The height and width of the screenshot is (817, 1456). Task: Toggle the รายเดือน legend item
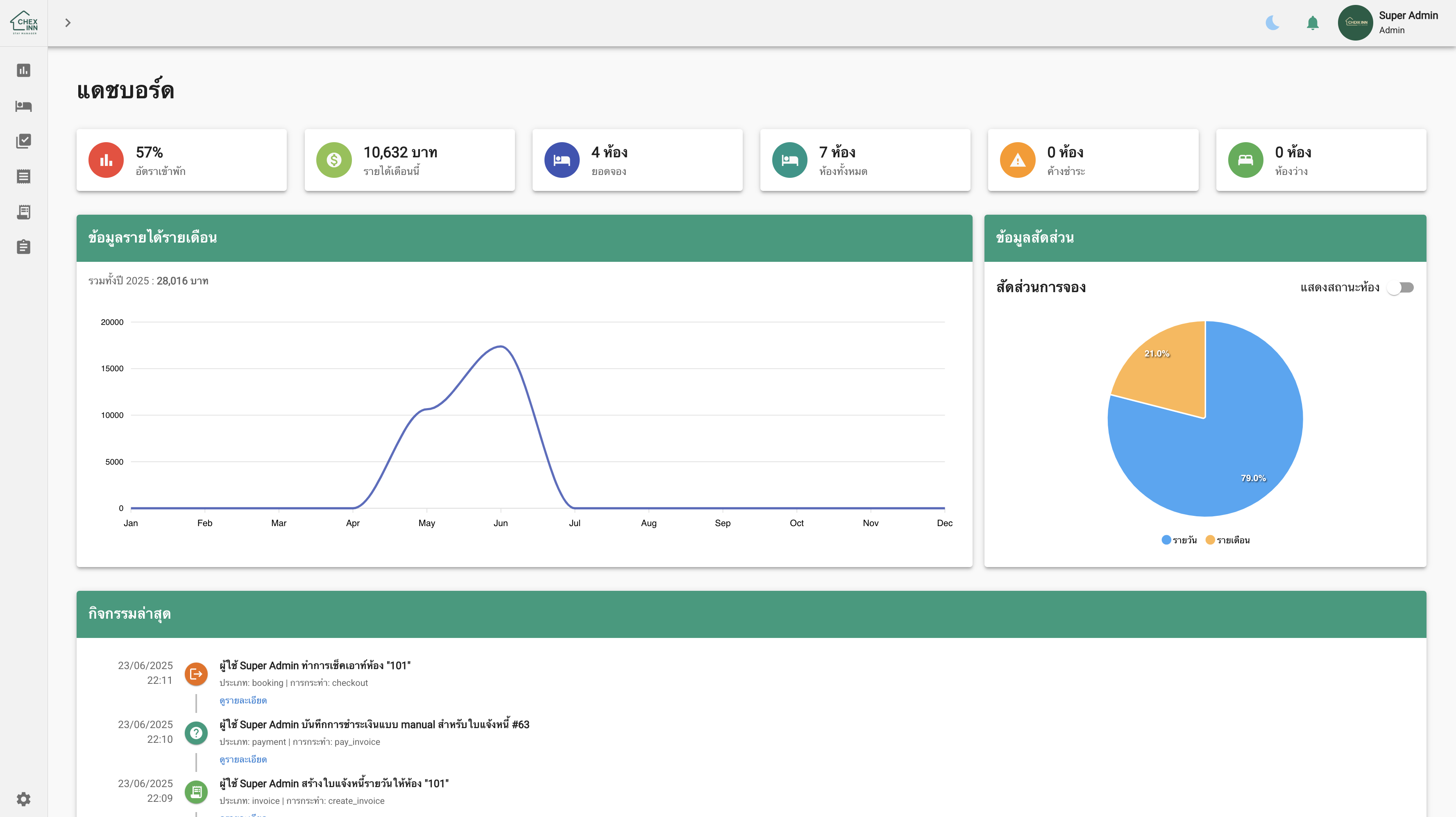pyautogui.click(x=1228, y=540)
